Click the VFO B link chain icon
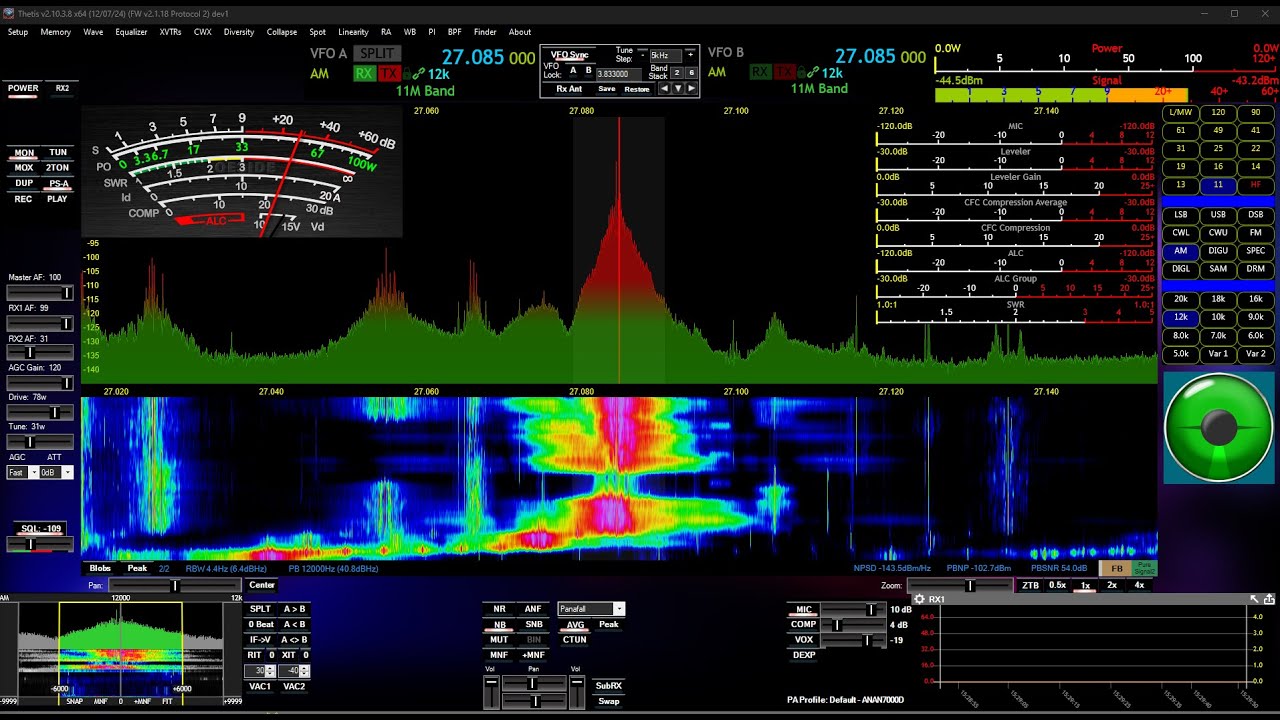 tap(814, 73)
